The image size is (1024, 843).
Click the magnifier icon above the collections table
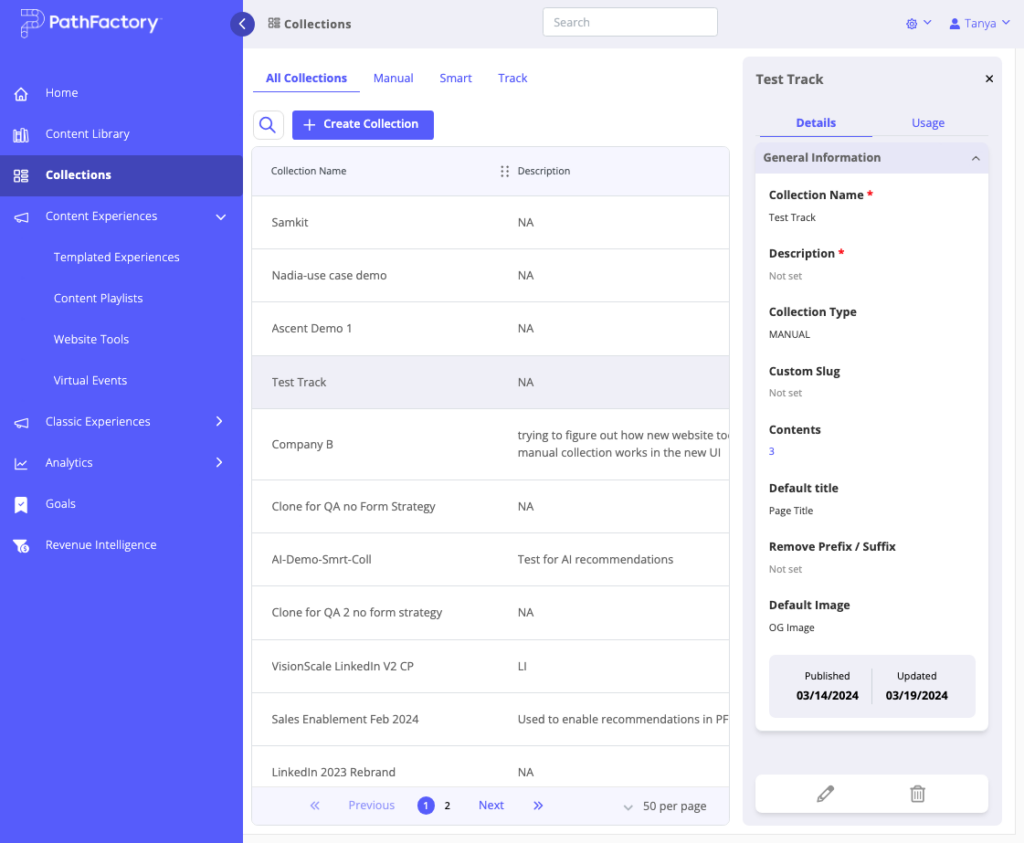tap(268, 124)
